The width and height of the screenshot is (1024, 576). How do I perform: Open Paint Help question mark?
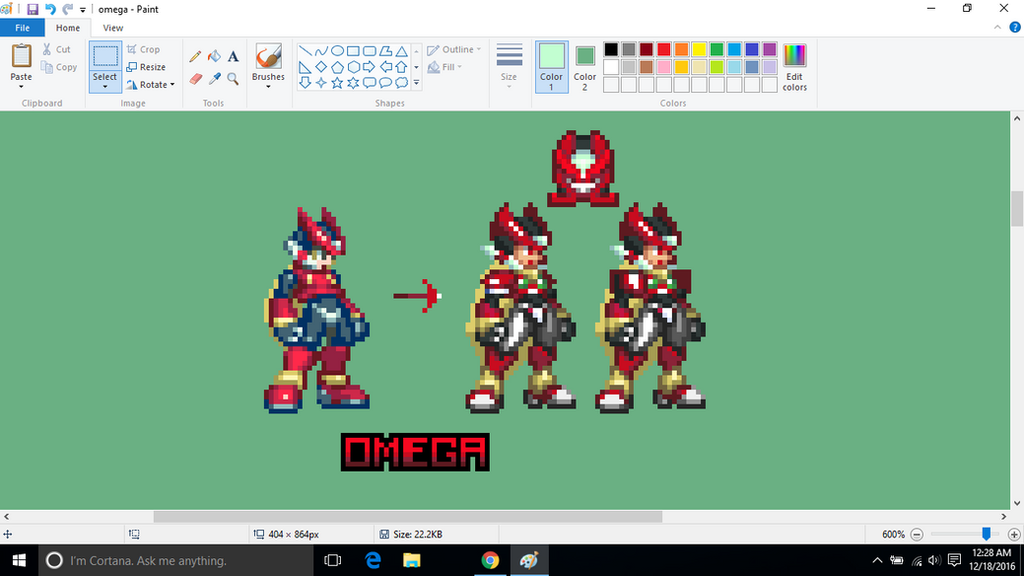1015,27
